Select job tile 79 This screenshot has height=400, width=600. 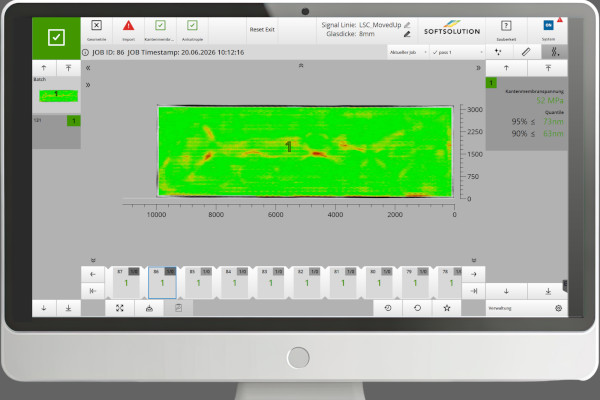(415, 282)
